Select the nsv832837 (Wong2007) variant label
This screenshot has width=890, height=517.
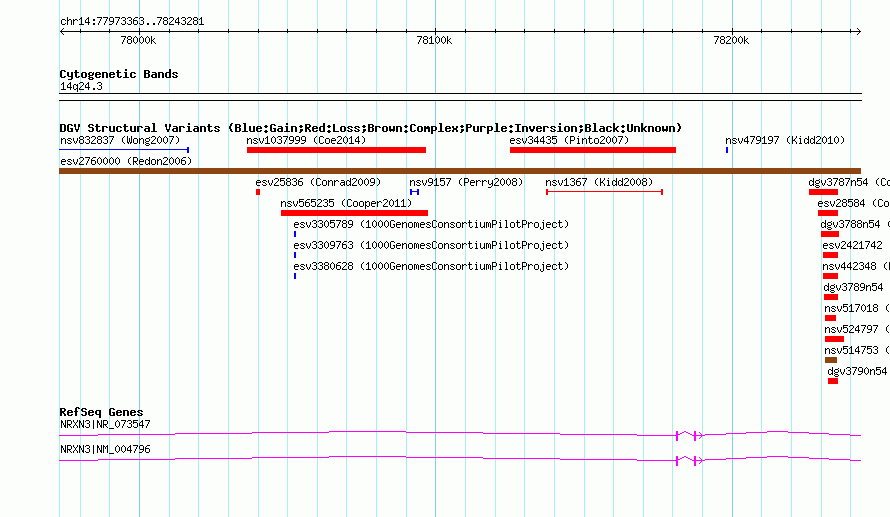pyautogui.click(x=120, y=140)
